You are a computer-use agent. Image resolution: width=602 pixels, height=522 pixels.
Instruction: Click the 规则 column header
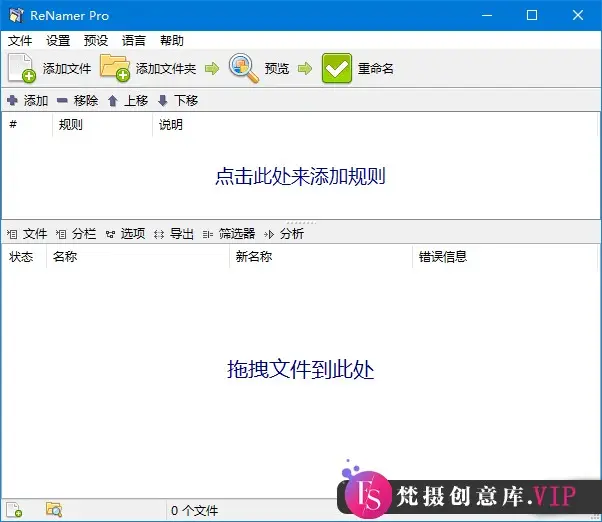click(103, 124)
